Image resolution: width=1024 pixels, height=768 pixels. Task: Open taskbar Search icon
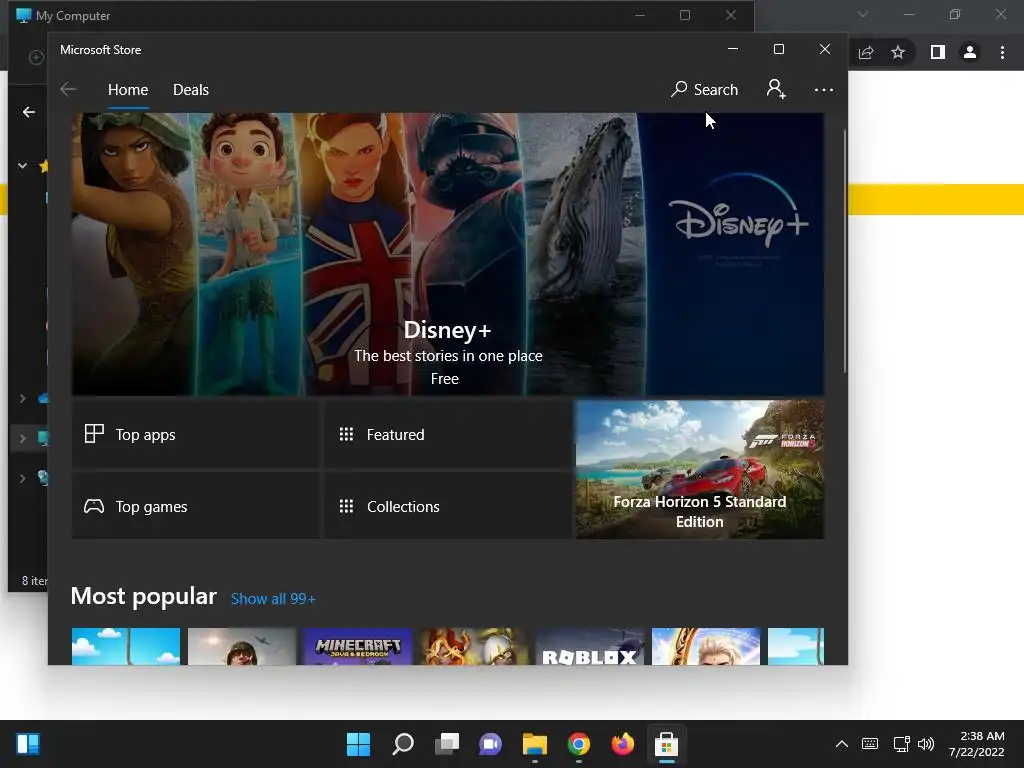(x=403, y=744)
